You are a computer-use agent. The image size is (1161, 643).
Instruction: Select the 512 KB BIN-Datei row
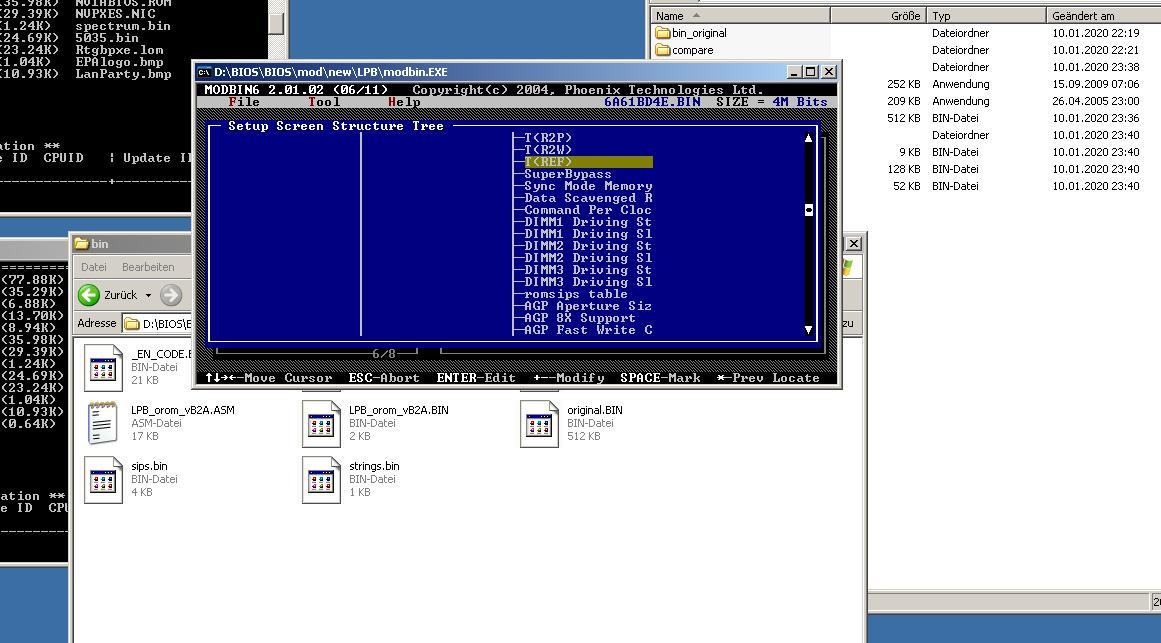[x=905, y=118]
